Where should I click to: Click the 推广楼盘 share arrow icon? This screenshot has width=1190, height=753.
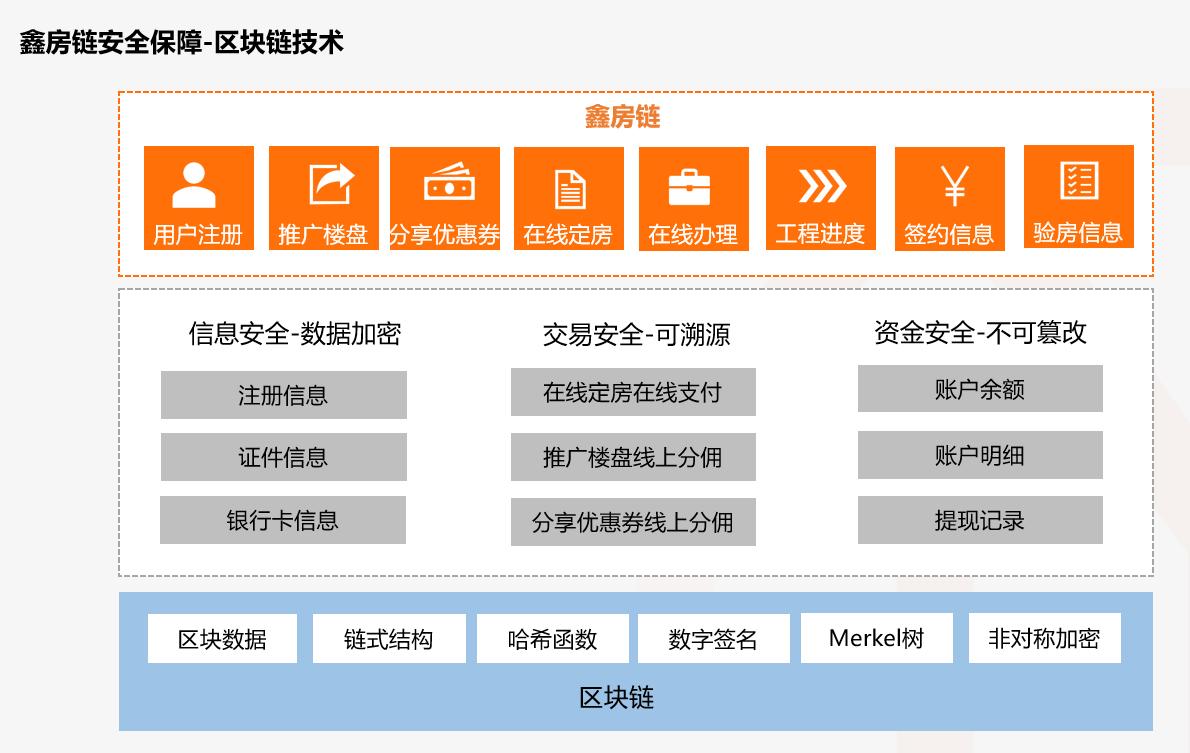[x=332, y=184]
